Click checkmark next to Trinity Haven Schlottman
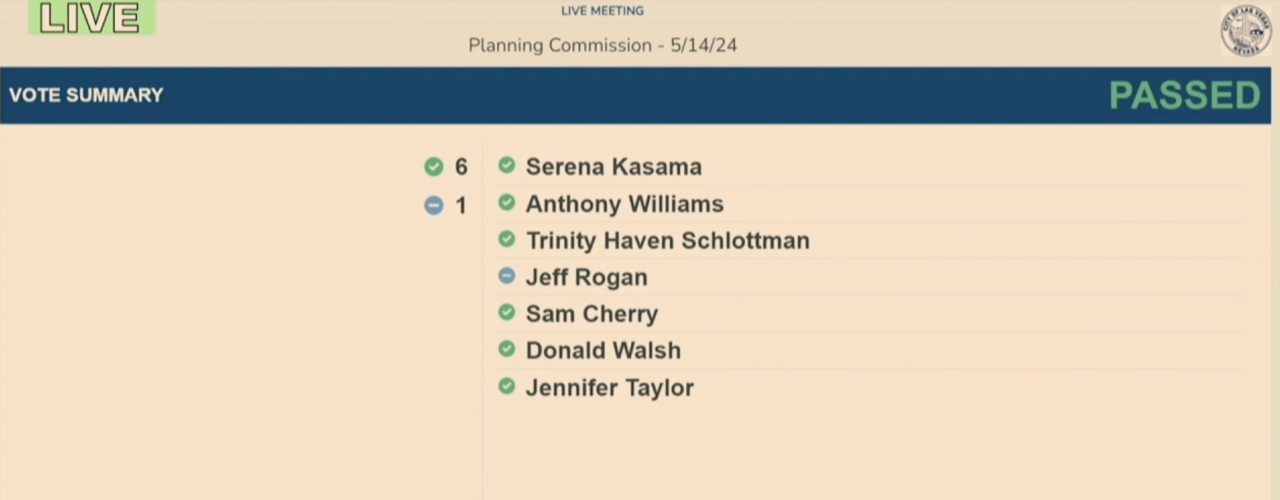1280x500 pixels. 507,240
